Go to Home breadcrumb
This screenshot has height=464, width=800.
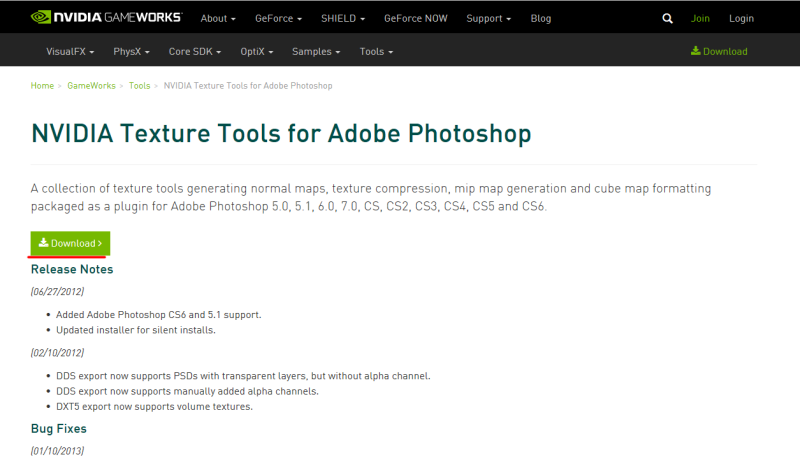(42, 86)
